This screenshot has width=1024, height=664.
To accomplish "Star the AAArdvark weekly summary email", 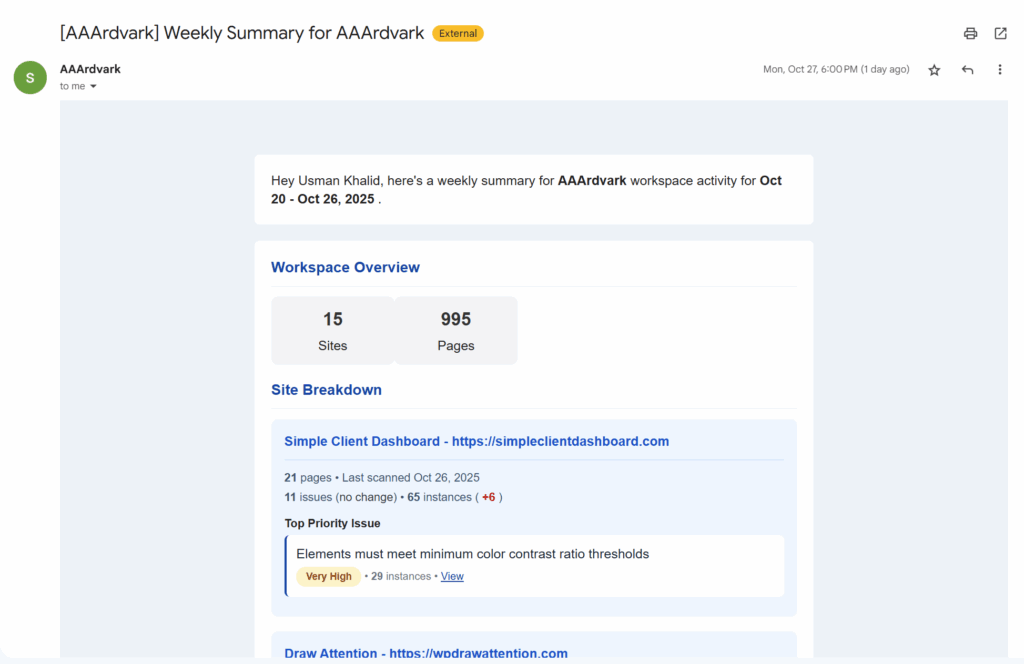I will point(934,70).
